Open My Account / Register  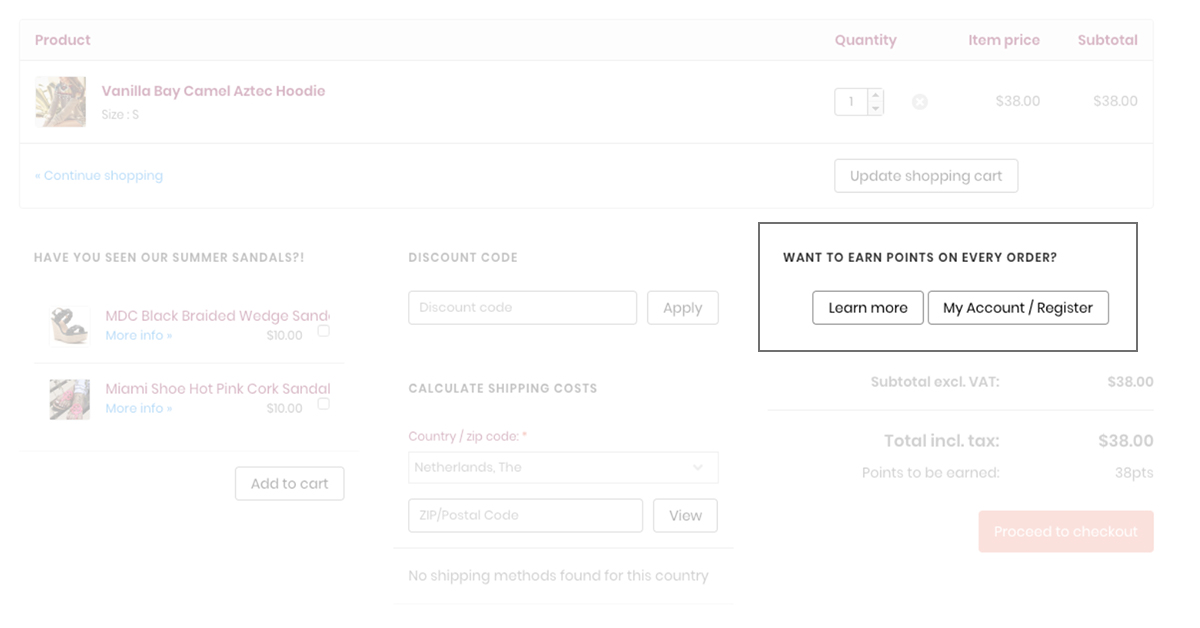(1018, 307)
